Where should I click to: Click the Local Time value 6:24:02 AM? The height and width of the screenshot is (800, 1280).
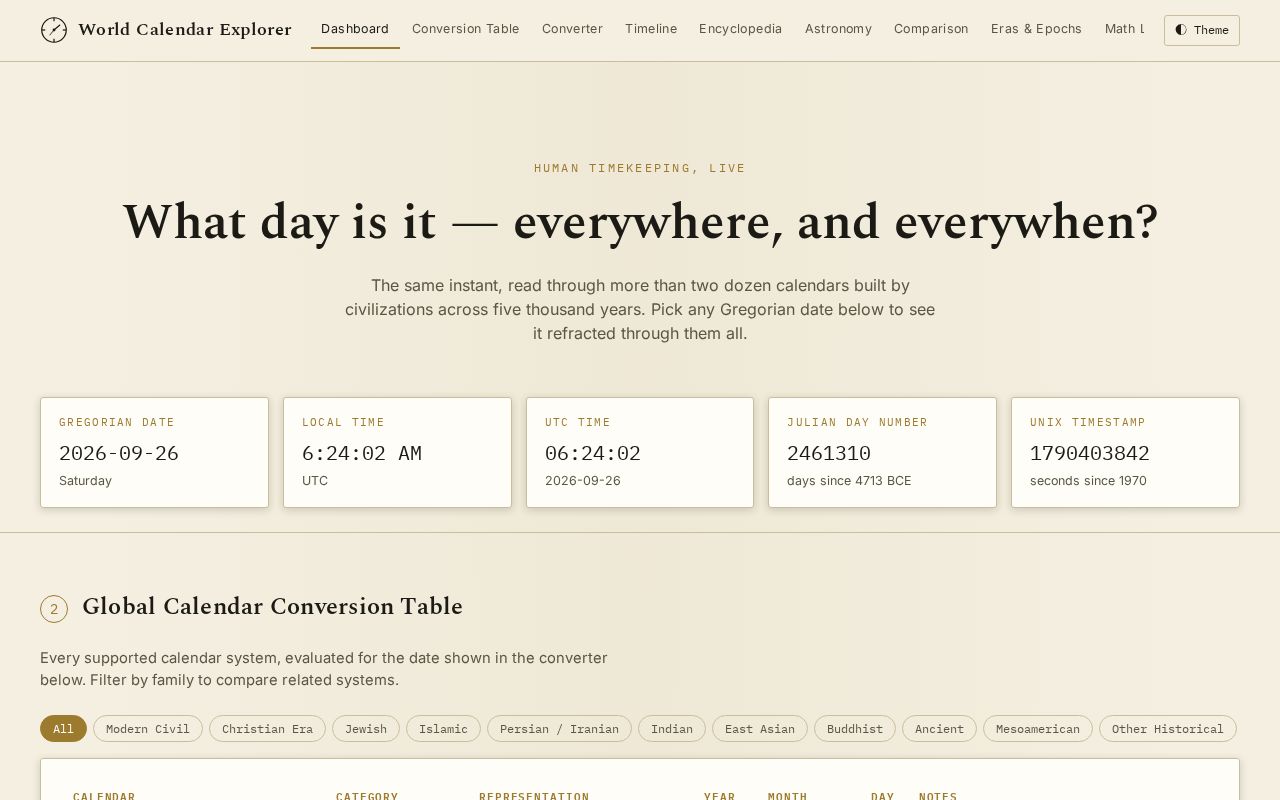(x=362, y=453)
